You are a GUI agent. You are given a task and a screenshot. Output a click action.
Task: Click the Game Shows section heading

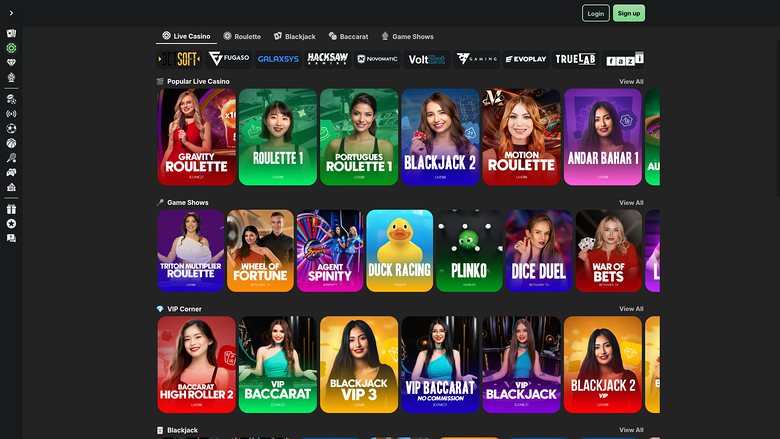pyautogui.click(x=188, y=203)
